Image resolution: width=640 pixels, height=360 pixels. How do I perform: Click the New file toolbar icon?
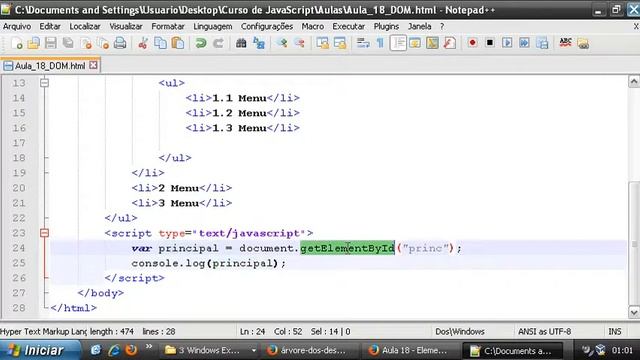pos(17,43)
